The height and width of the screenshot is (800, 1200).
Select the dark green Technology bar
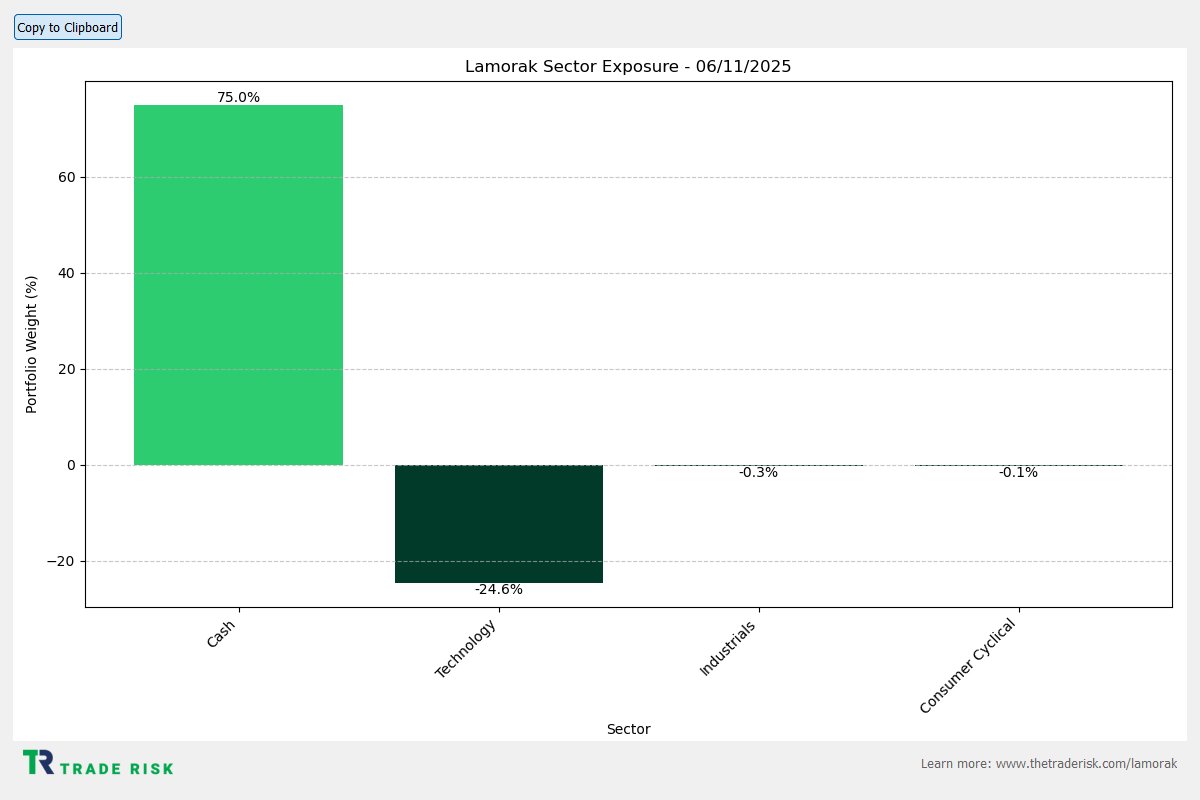tap(499, 524)
